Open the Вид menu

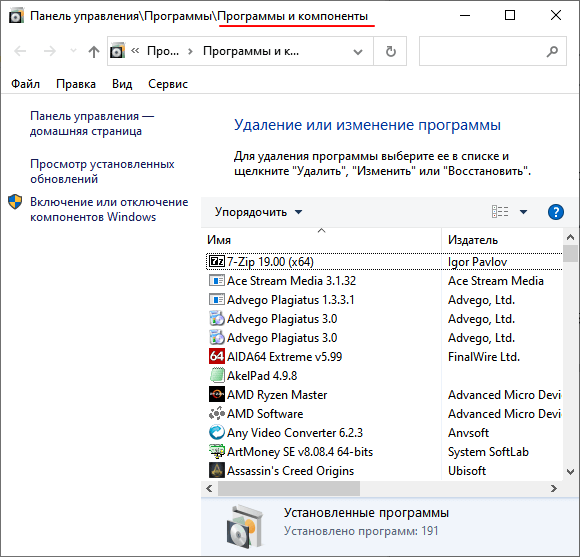point(122,84)
